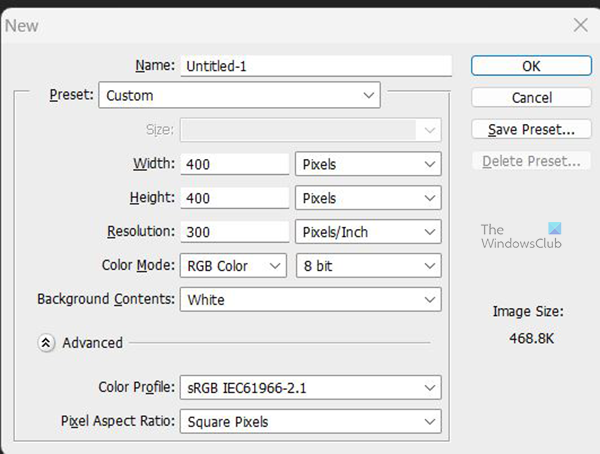Click the Advanced section label

pyautogui.click(x=92, y=343)
